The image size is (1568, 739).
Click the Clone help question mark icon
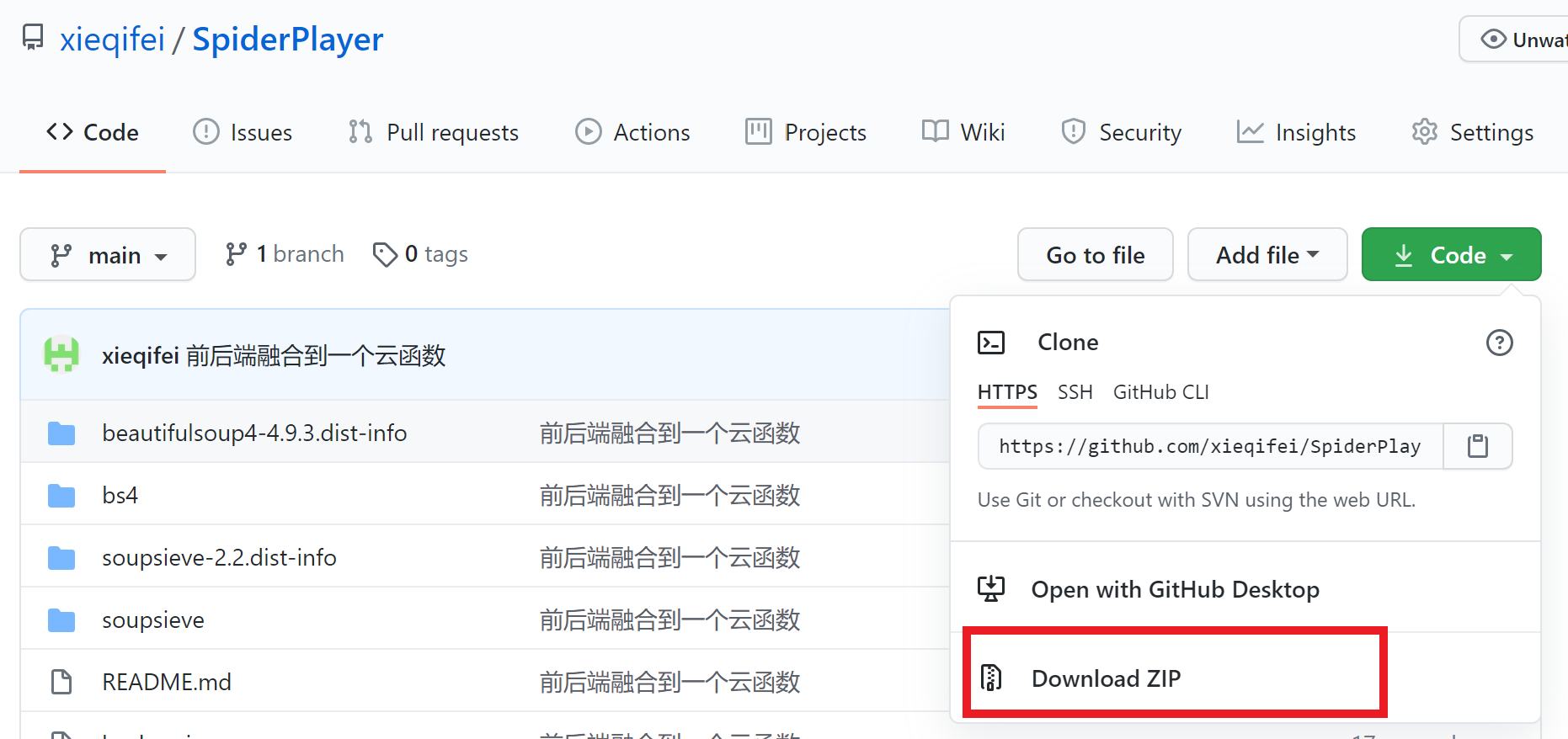(x=1499, y=343)
